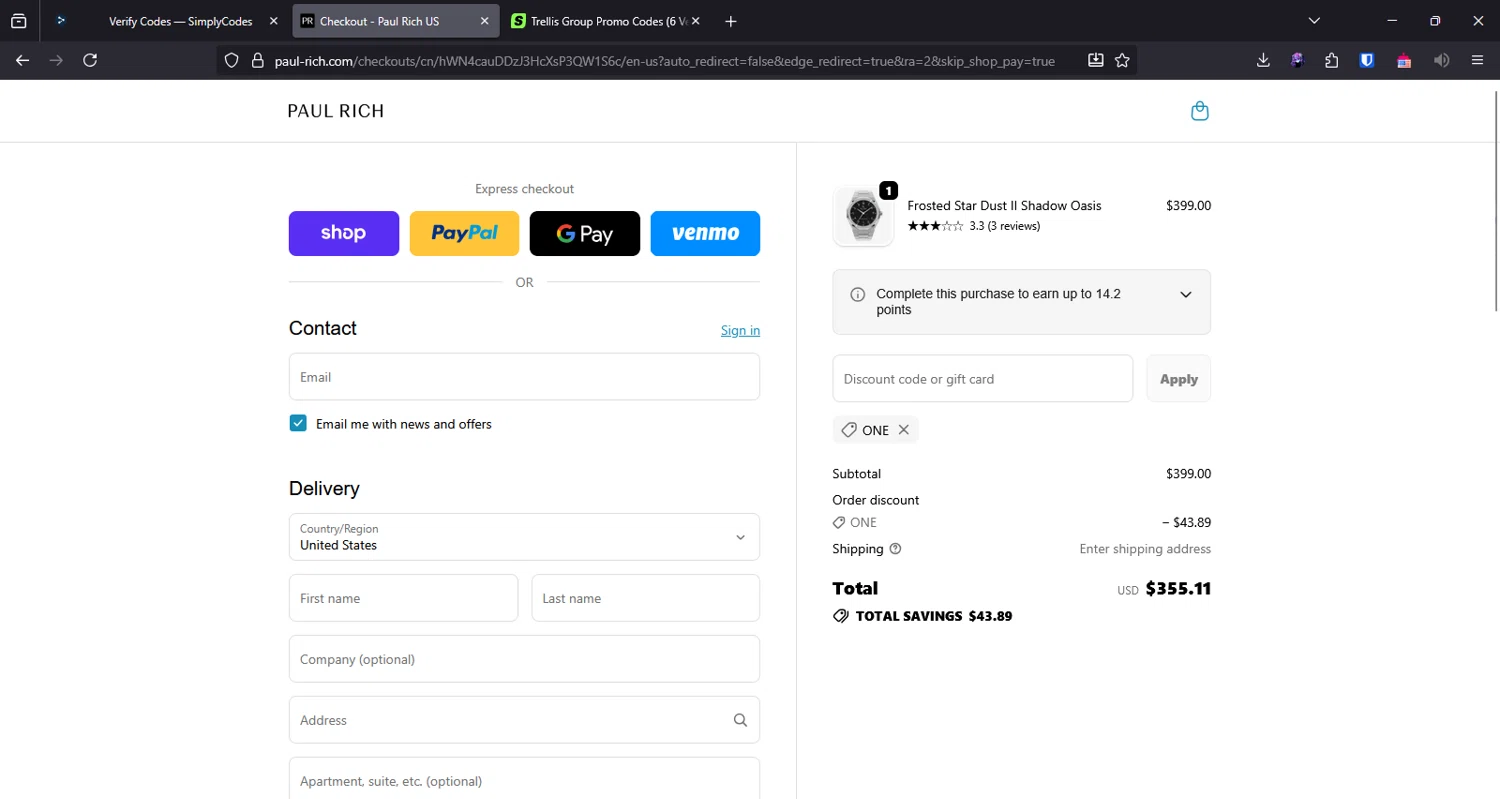The image size is (1500, 799).
Task: Open the Firefox downloads panel
Action: 1263,60
